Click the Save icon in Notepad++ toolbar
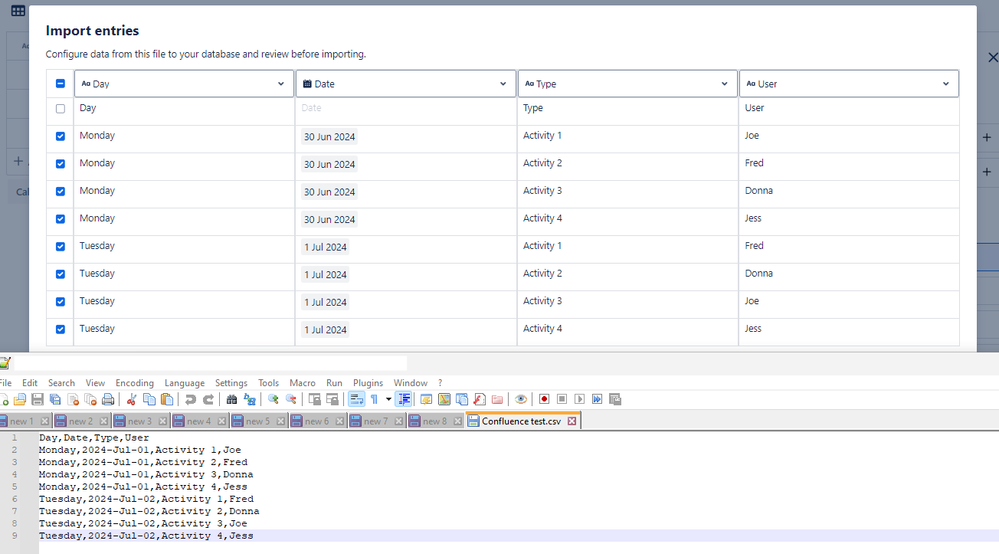This screenshot has width=999, height=554. [38, 399]
